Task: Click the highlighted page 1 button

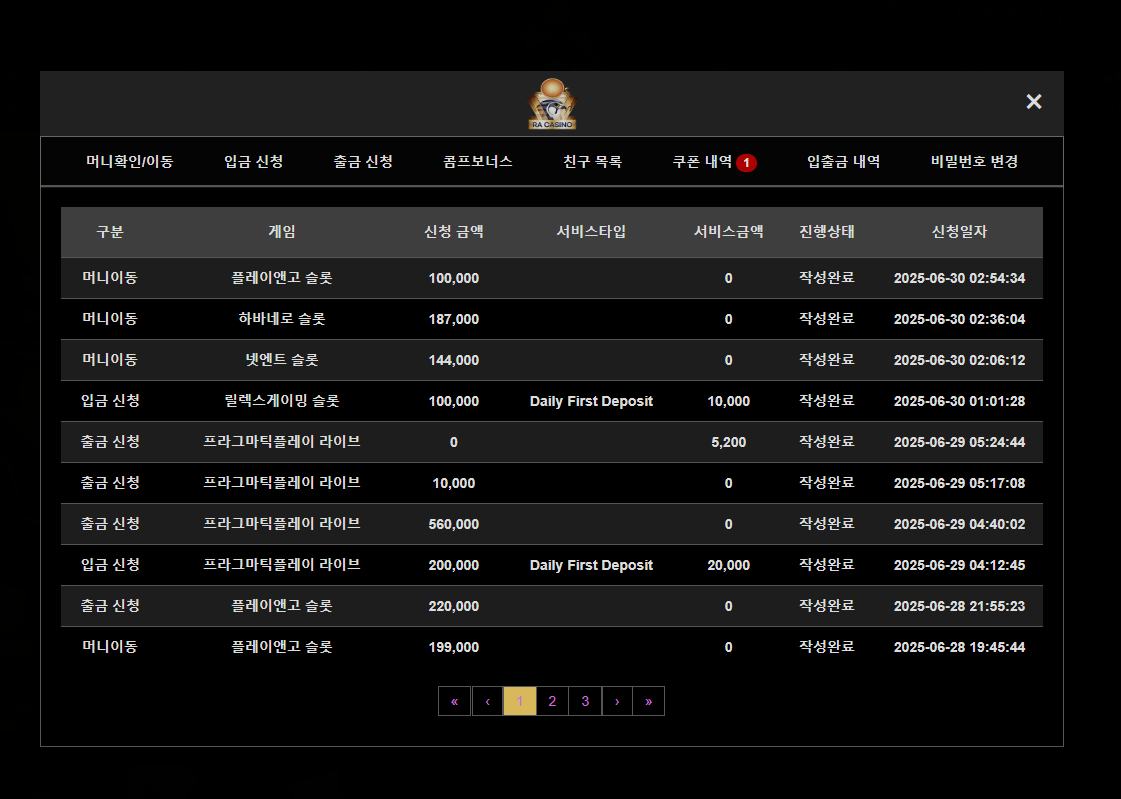Action: pos(519,701)
